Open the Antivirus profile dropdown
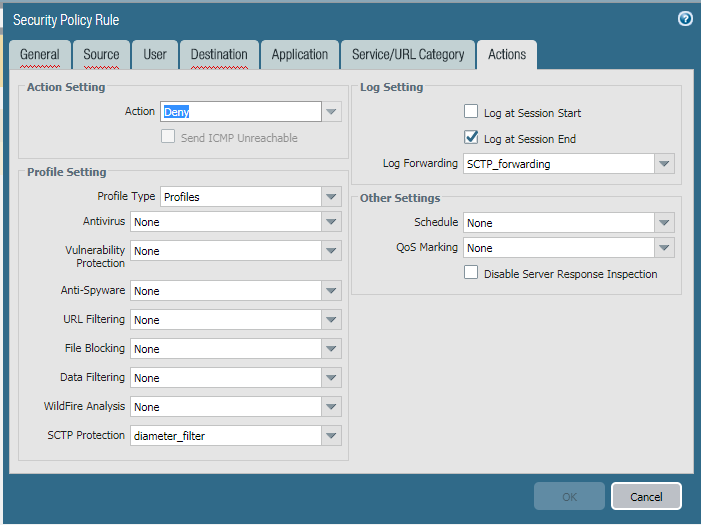The height and width of the screenshot is (525, 701). coord(332,222)
